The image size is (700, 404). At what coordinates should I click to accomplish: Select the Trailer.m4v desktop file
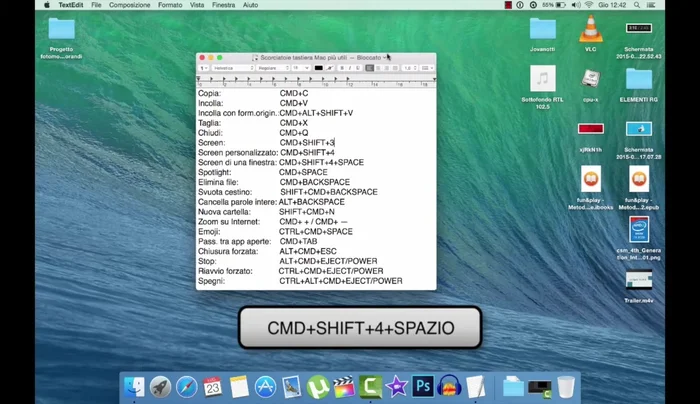click(x=639, y=281)
